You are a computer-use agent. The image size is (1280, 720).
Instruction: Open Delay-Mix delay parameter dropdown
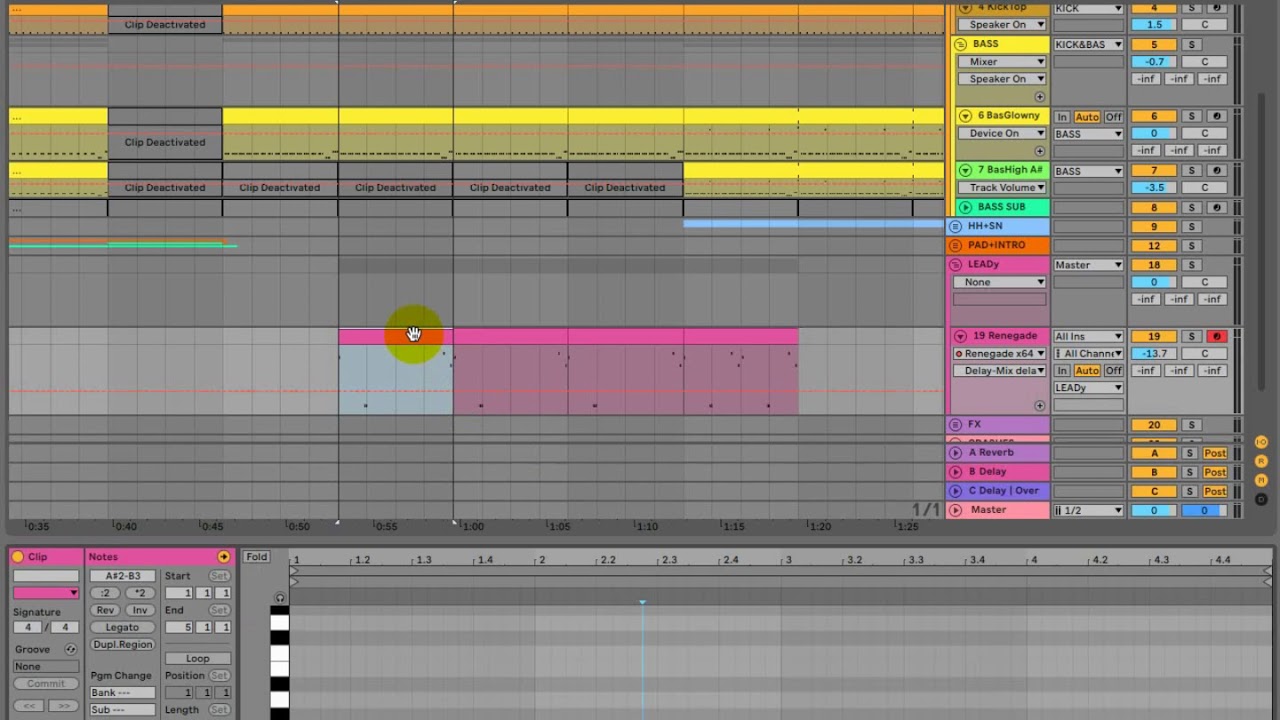[x=1000, y=371]
